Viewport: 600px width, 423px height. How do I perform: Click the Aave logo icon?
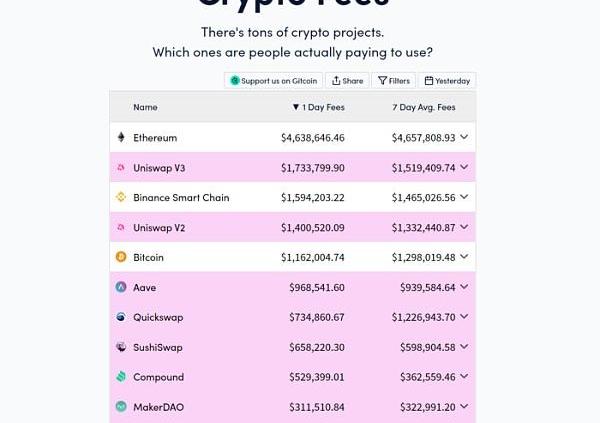121,287
